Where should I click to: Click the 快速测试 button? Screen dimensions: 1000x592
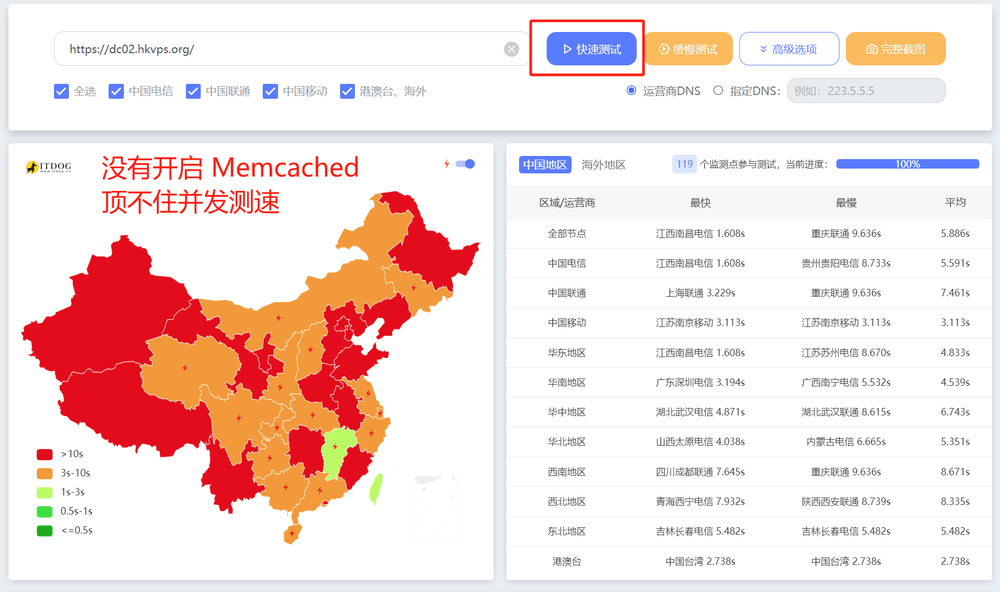(592, 49)
